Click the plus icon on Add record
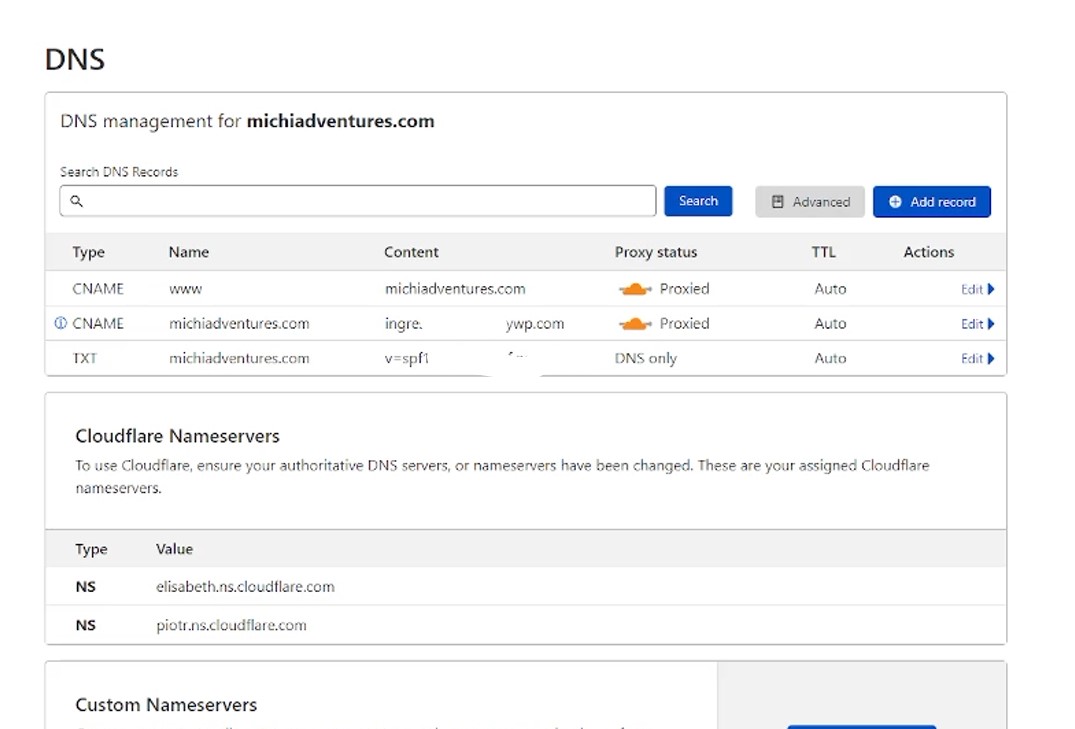 click(x=895, y=202)
